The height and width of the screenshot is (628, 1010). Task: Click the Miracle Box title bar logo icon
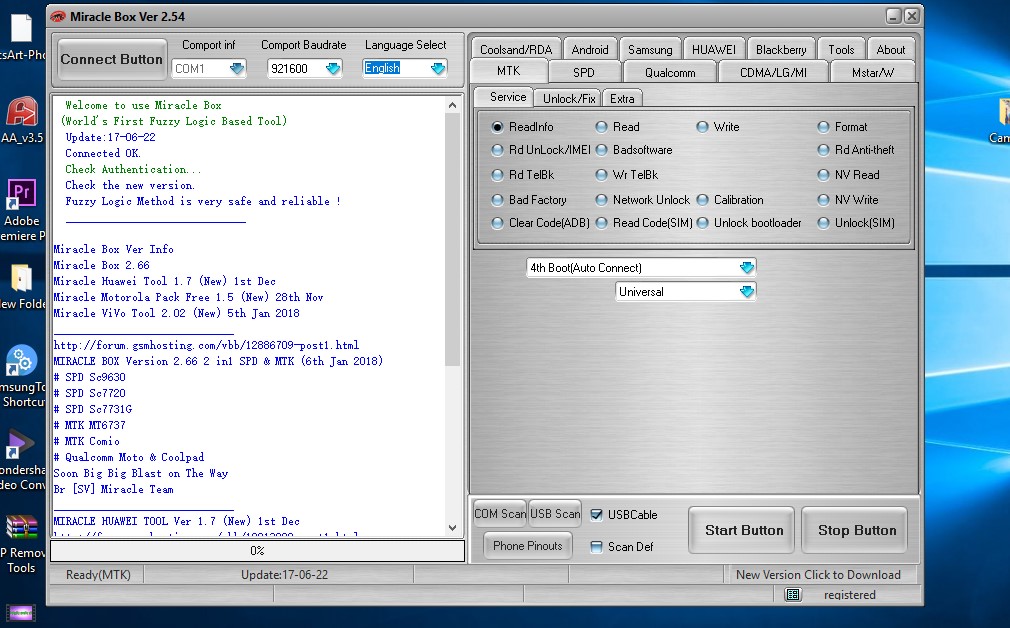click(x=58, y=17)
